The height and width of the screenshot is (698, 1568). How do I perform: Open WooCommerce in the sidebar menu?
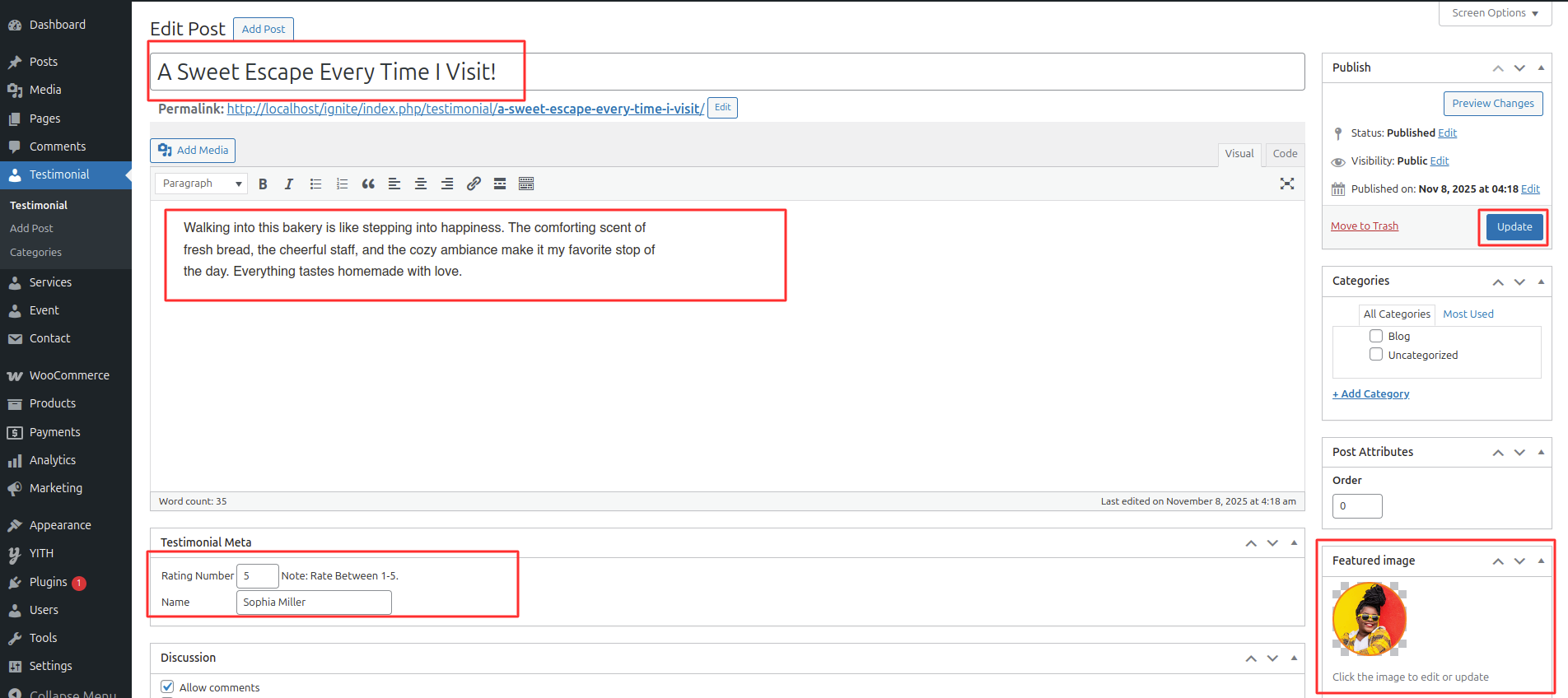[69, 375]
